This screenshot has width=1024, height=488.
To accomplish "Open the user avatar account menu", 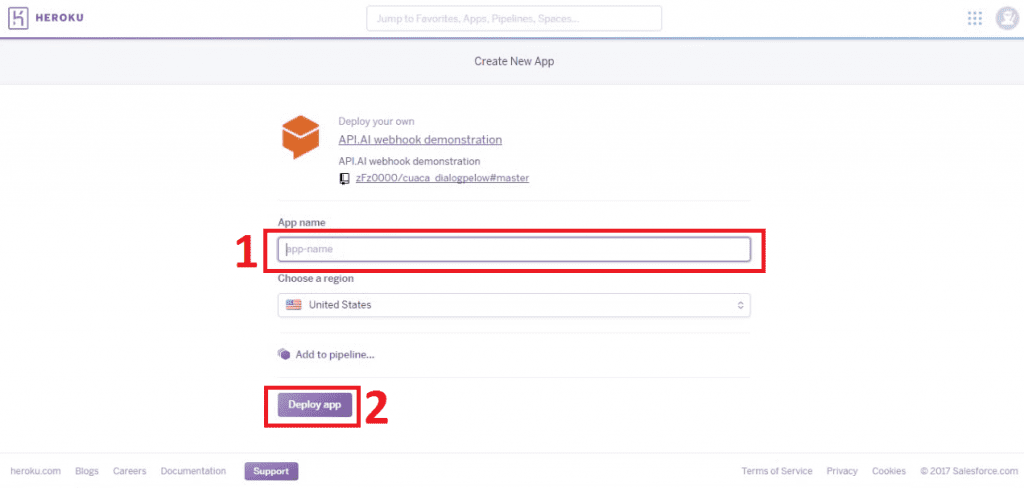I will tap(1006, 18).
